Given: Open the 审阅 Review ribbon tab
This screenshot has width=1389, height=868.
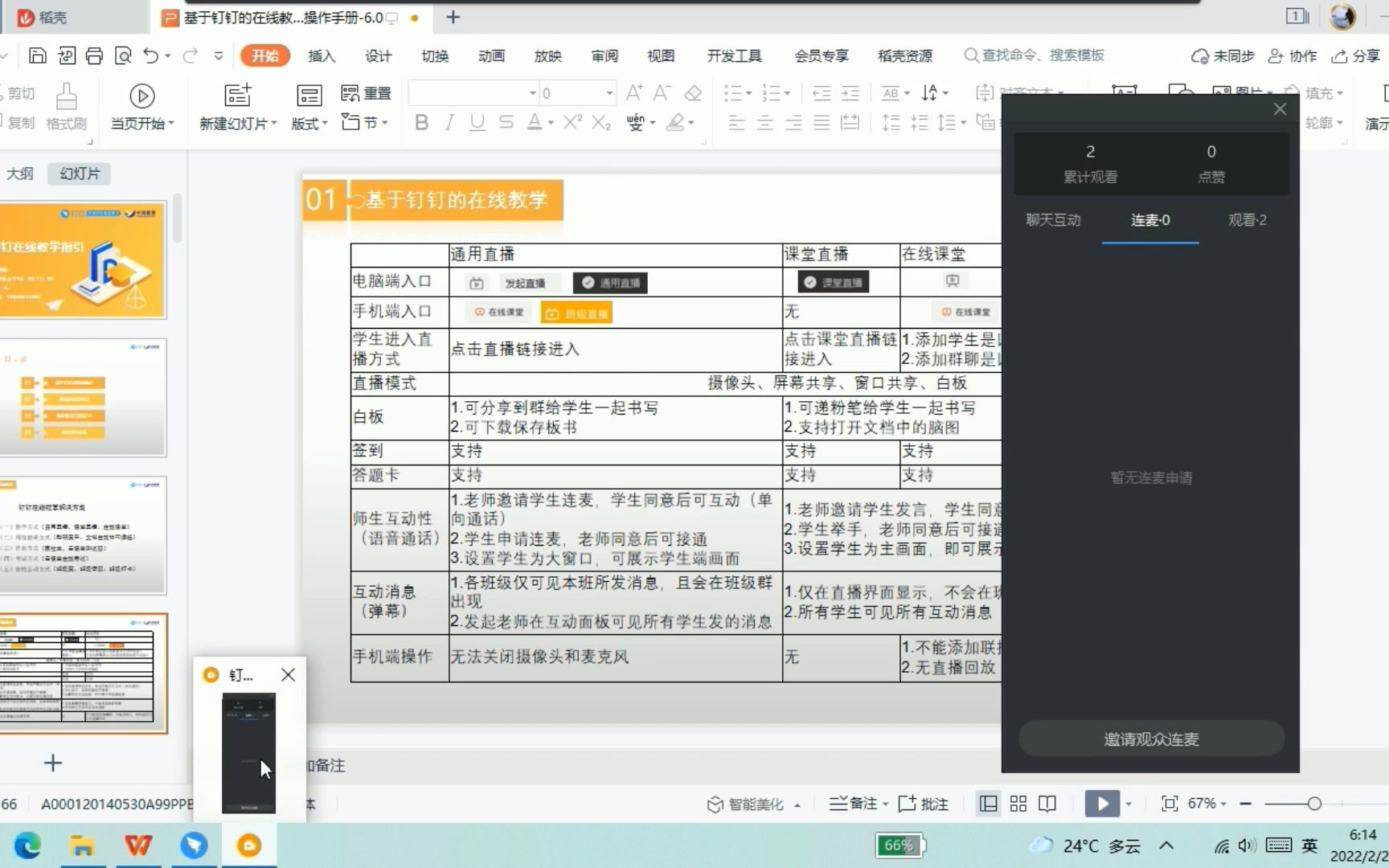Looking at the screenshot, I should click(604, 55).
